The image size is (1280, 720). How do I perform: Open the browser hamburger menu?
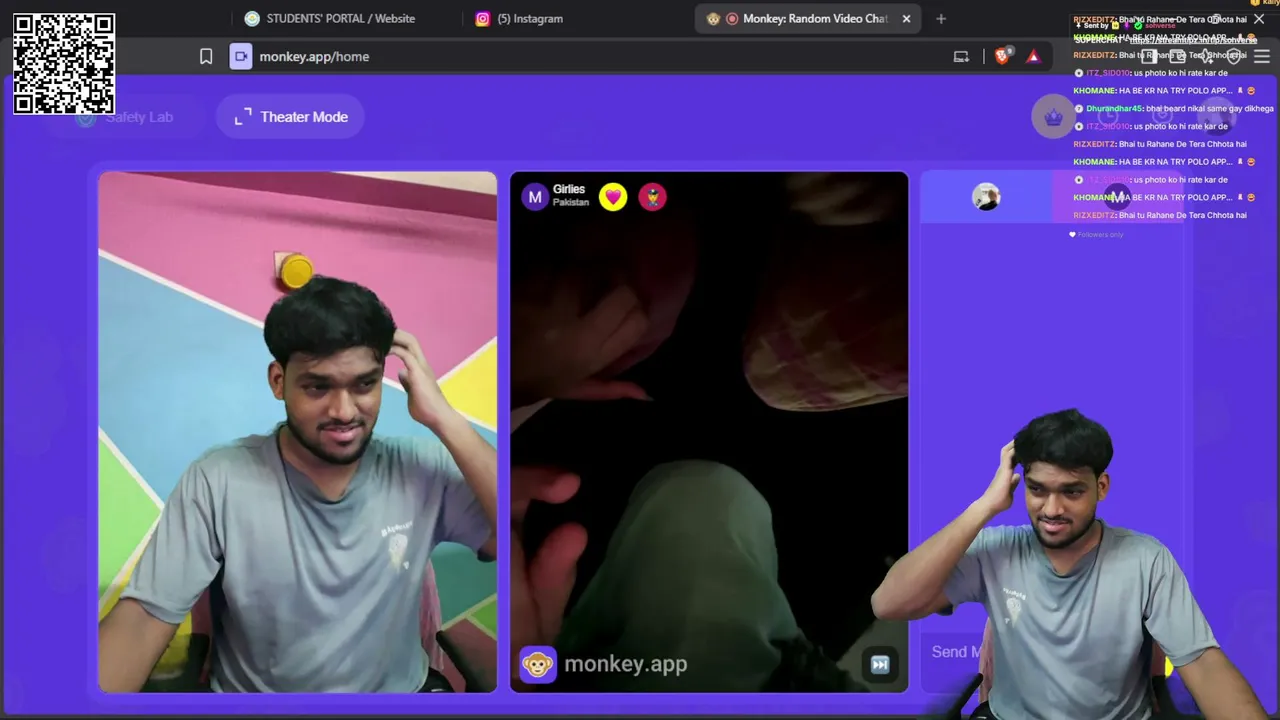[1261, 57]
